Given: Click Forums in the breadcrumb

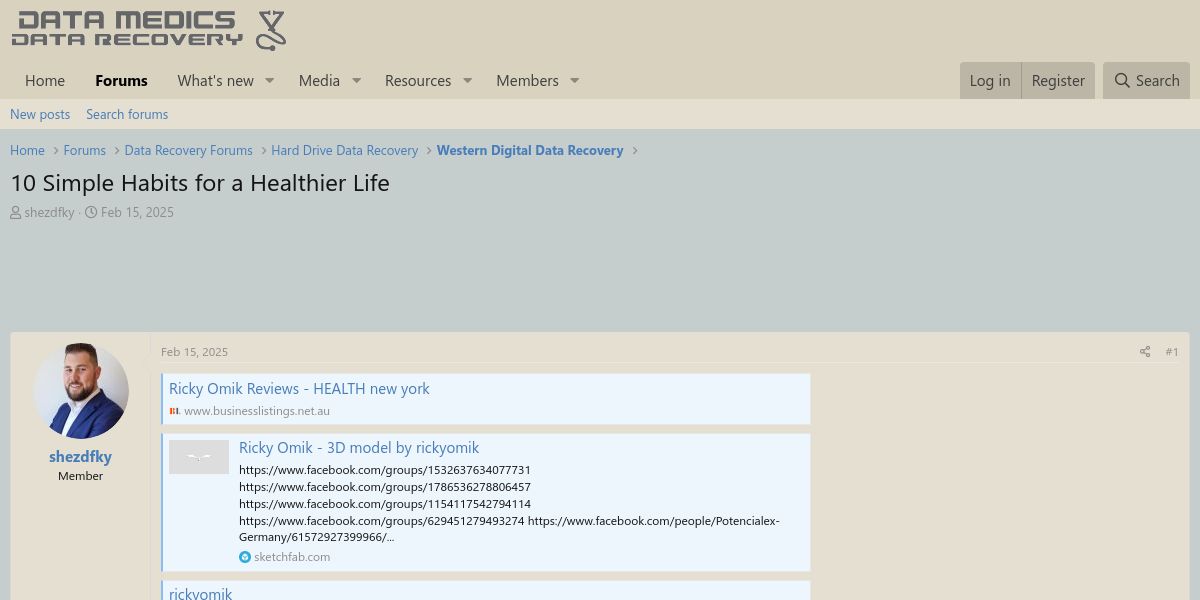Looking at the screenshot, I should [84, 150].
